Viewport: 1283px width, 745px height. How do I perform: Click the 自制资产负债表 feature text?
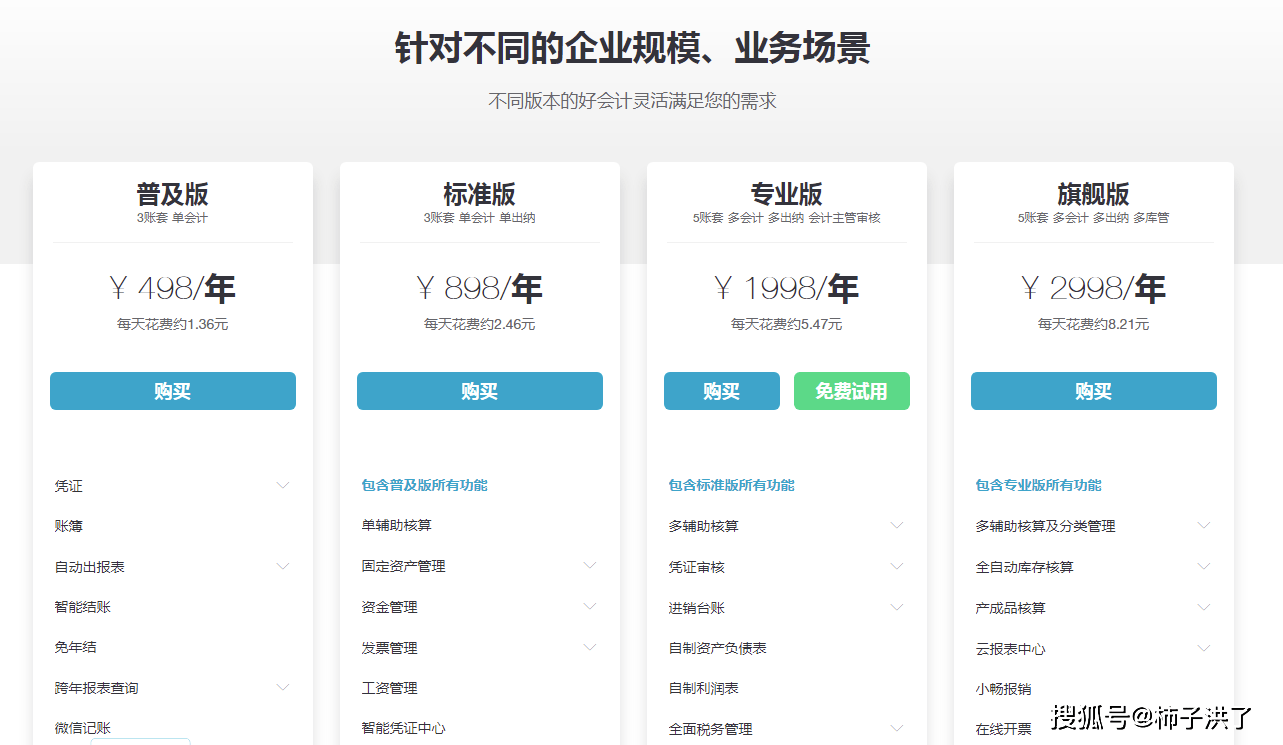point(718,648)
